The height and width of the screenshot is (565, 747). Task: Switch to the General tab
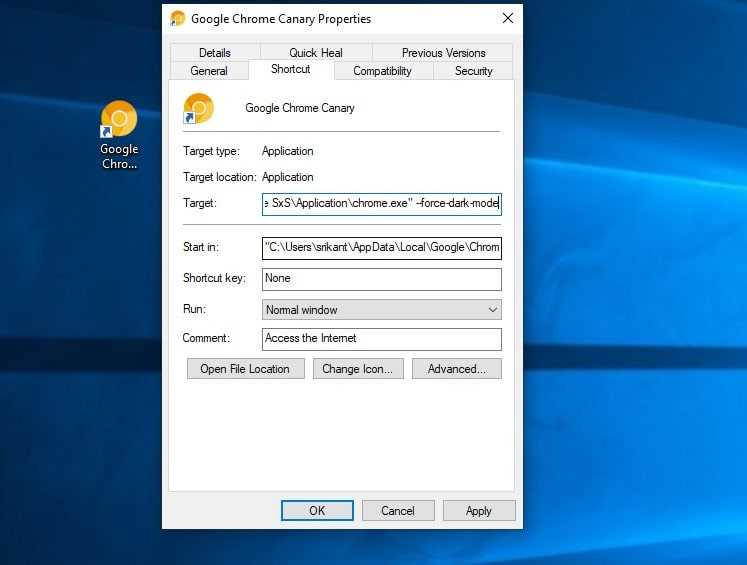coord(209,71)
